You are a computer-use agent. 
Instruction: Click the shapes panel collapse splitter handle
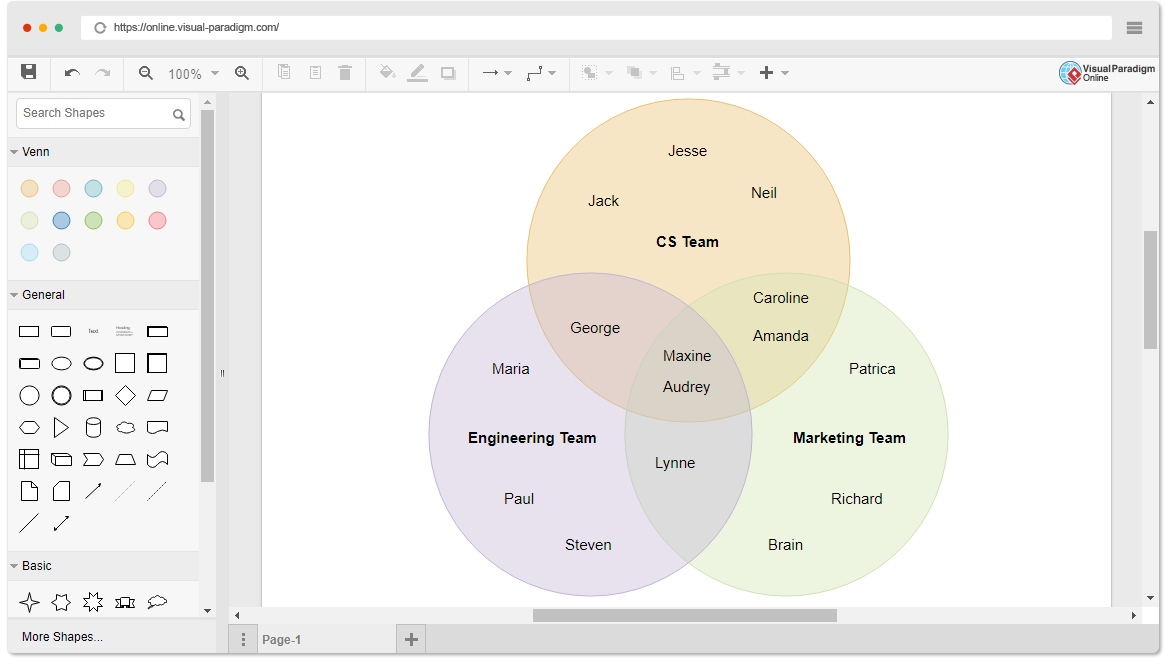pyautogui.click(x=222, y=373)
